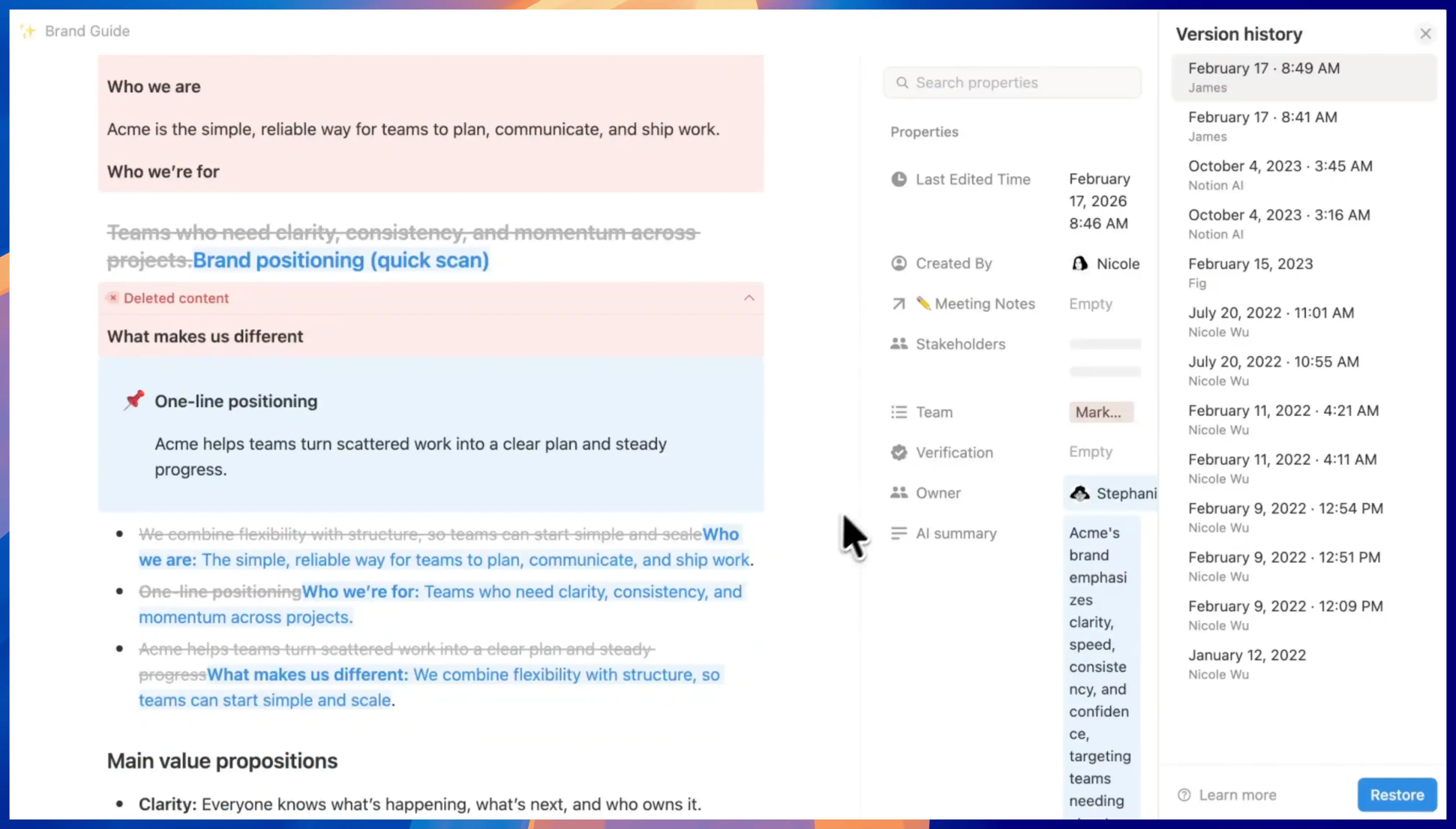
Task: Select version October 4, 2023 3:45 AM
Action: click(x=1304, y=175)
